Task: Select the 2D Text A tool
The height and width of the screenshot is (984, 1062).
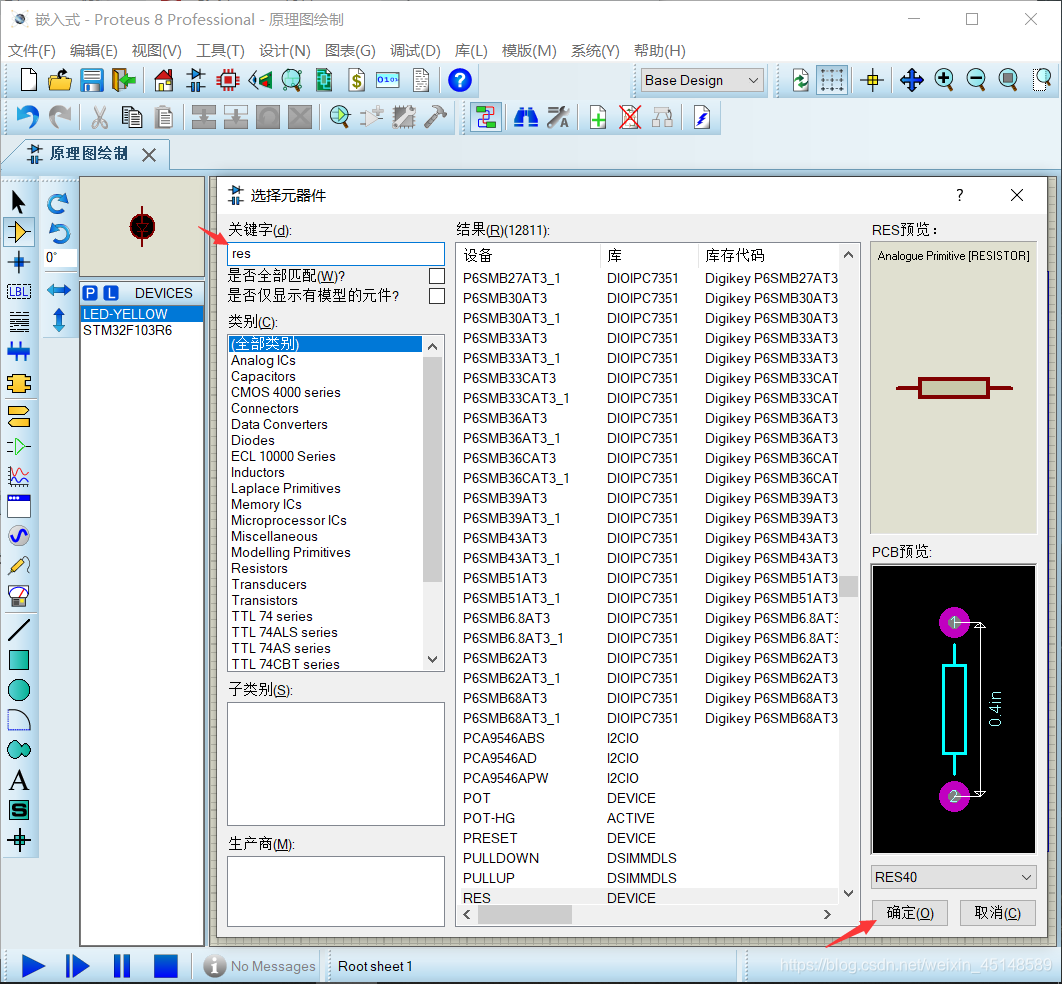Action: point(18,780)
